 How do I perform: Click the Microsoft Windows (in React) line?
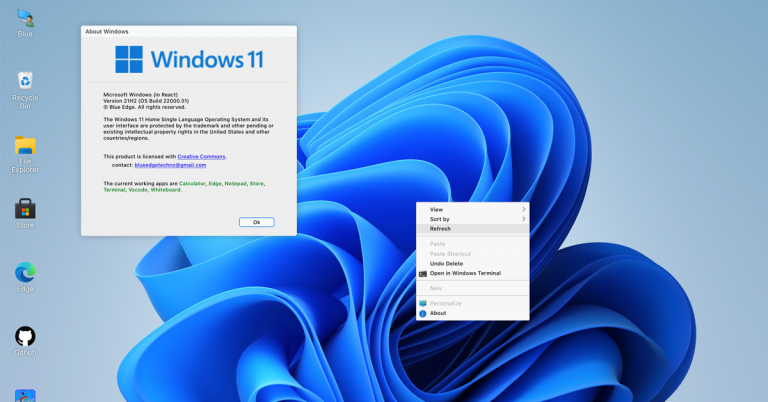141,95
